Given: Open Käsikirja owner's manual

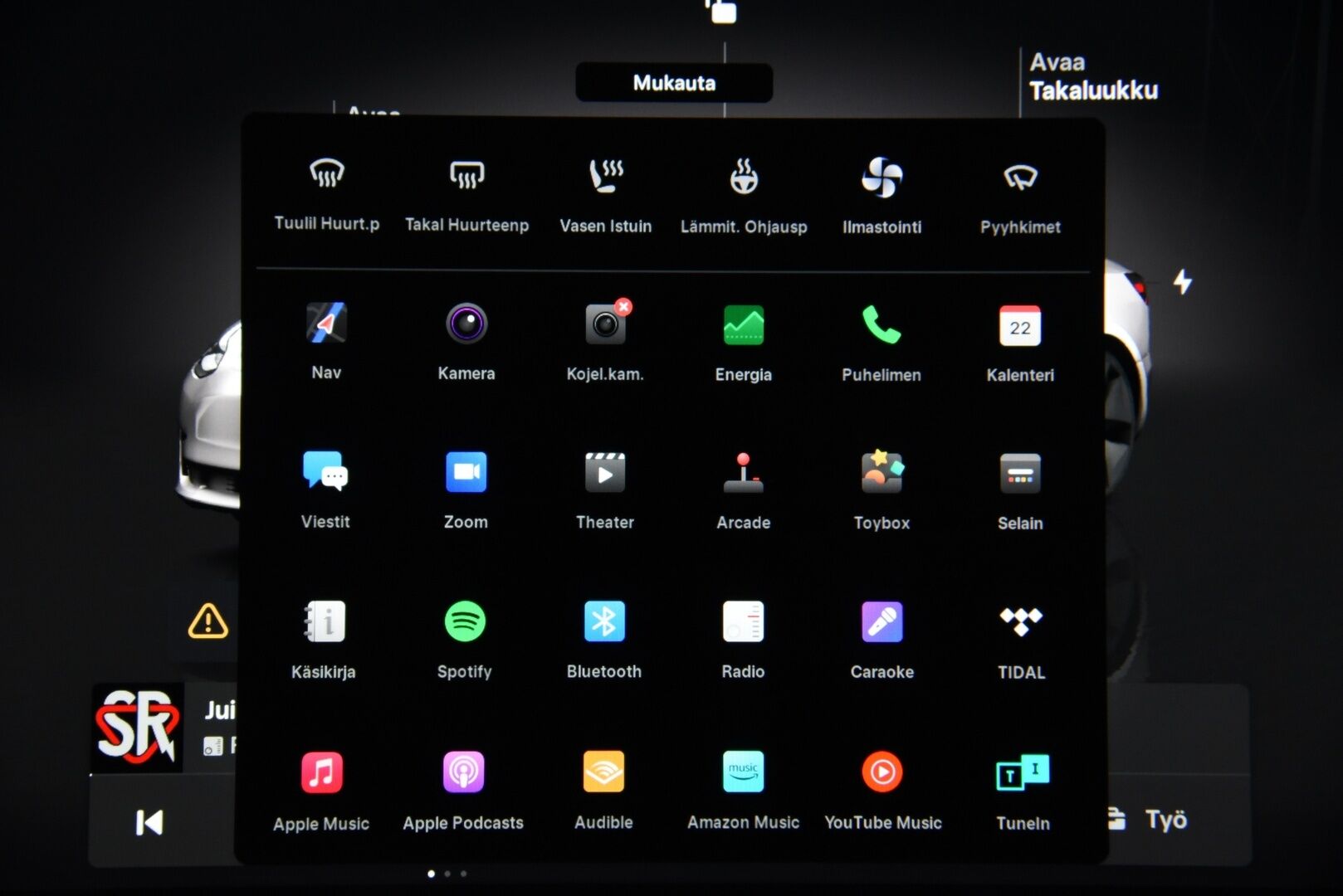Looking at the screenshot, I should [324, 640].
